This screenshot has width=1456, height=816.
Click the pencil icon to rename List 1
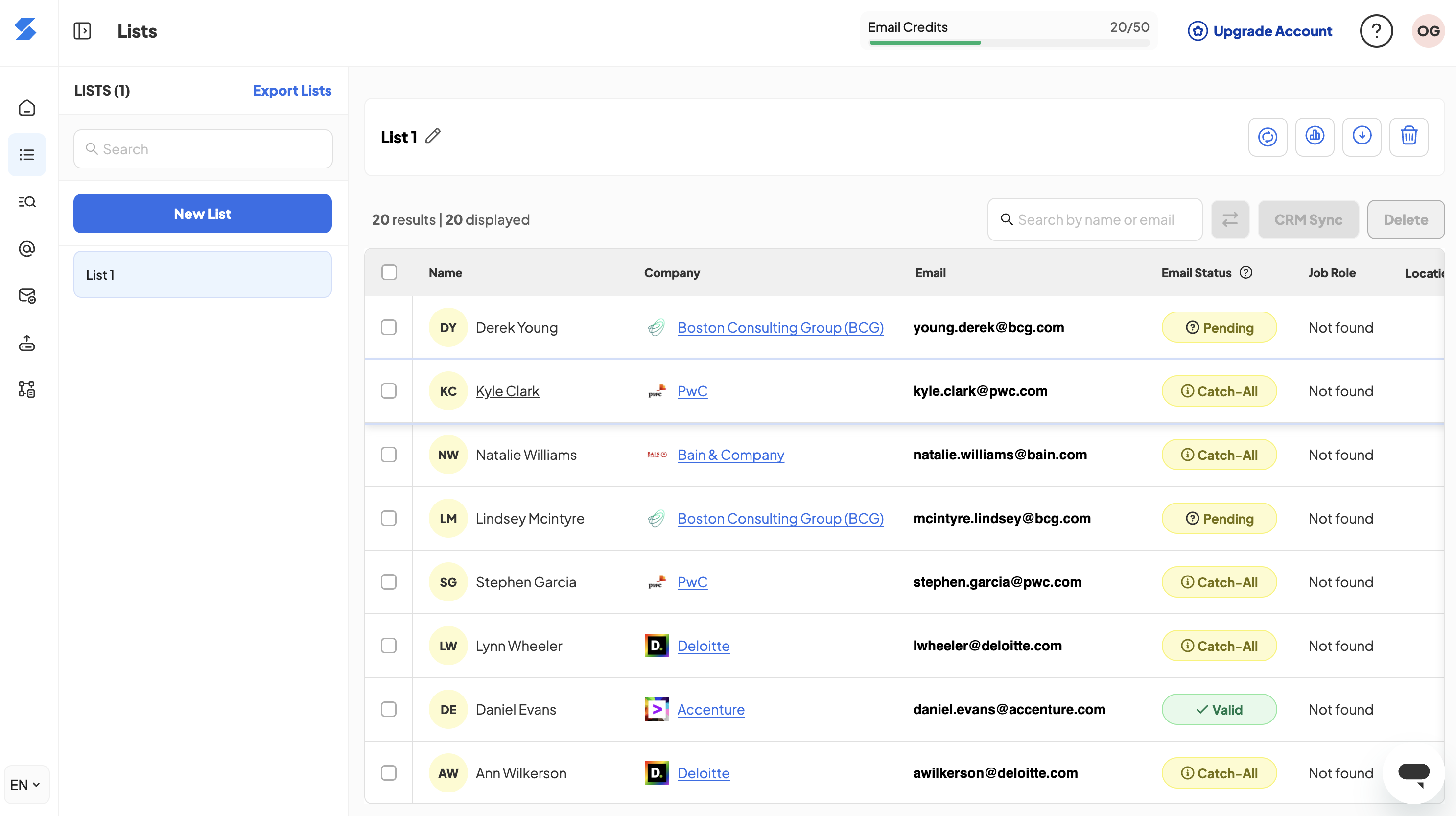click(432, 136)
